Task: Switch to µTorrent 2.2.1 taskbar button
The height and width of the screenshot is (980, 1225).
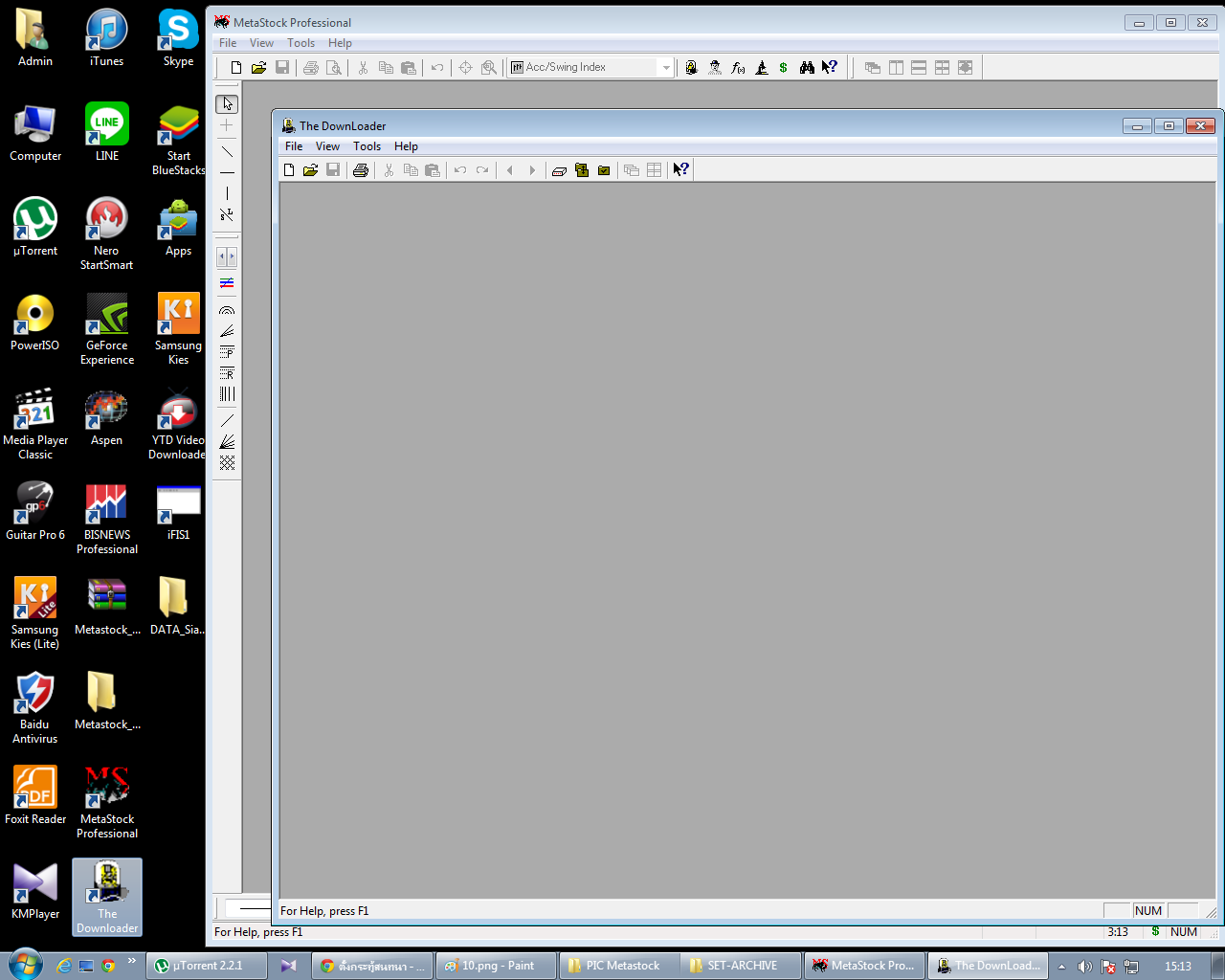Action: tap(207, 966)
